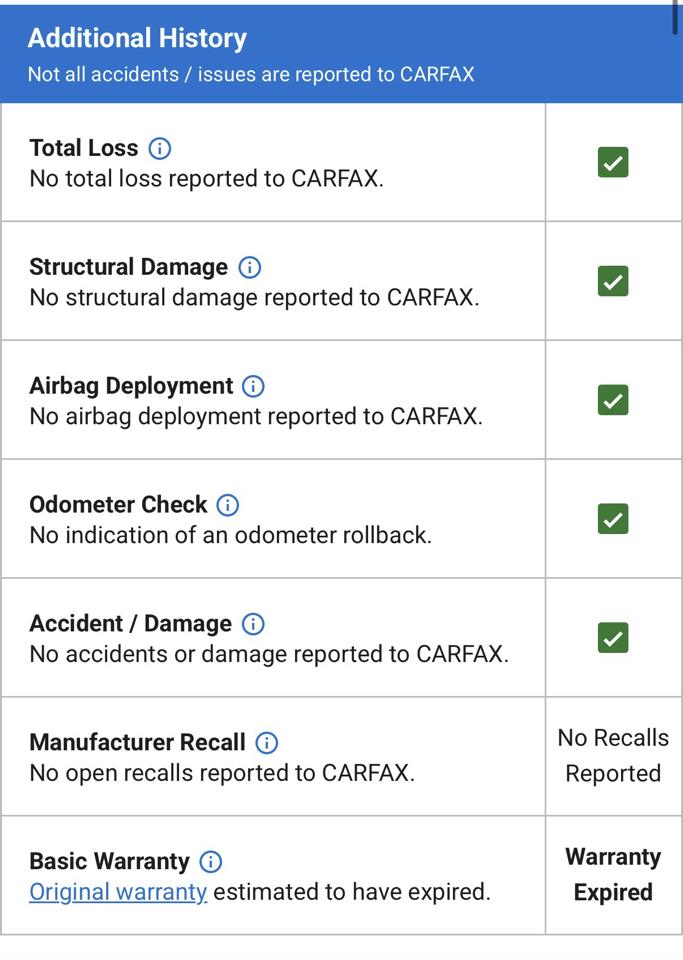Click info icon beside Accident / Damage

coord(253,623)
